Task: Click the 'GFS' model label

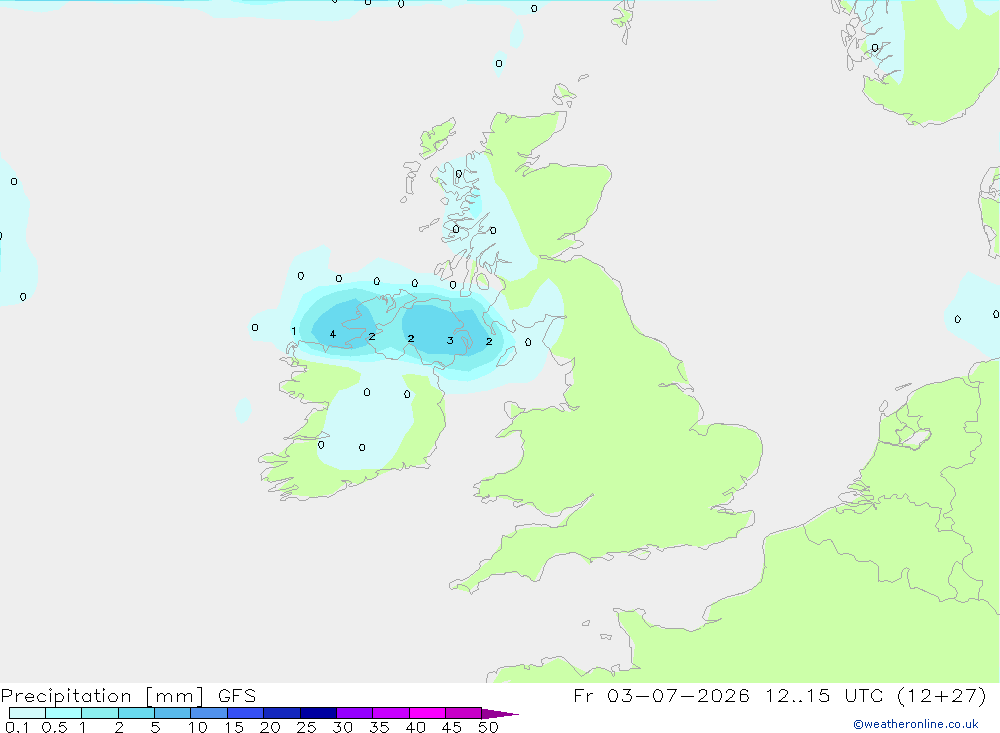Action: point(237,696)
